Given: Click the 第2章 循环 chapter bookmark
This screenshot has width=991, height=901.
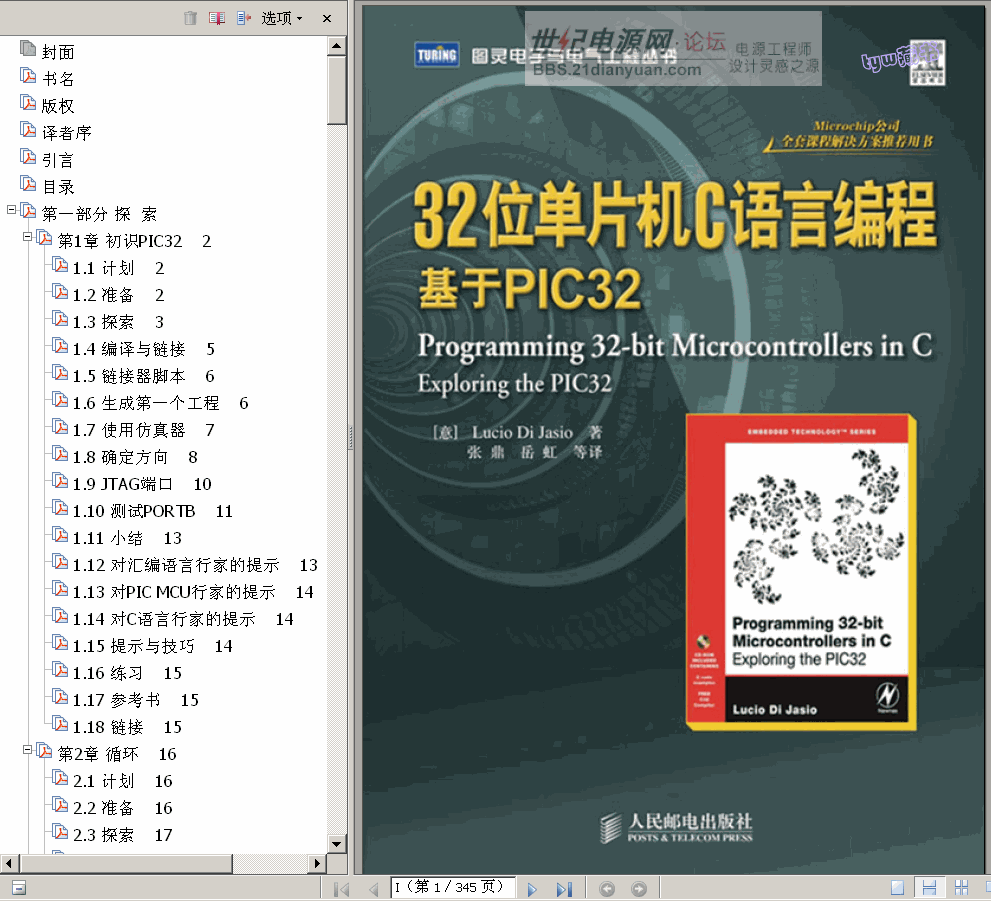Looking at the screenshot, I should [117, 754].
